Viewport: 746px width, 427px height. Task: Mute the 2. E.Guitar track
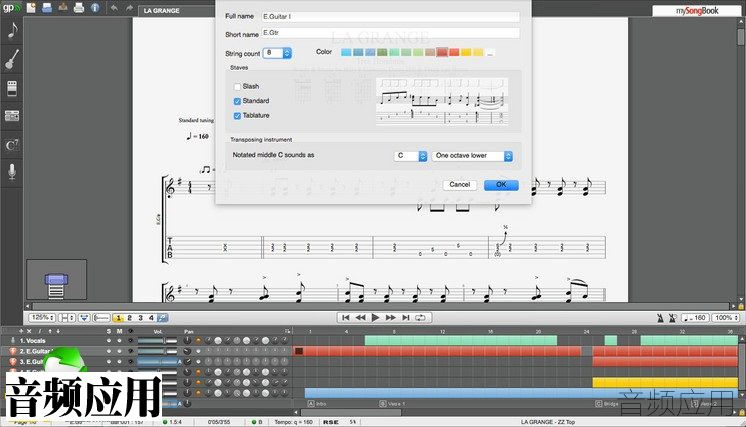click(x=119, y=351)
